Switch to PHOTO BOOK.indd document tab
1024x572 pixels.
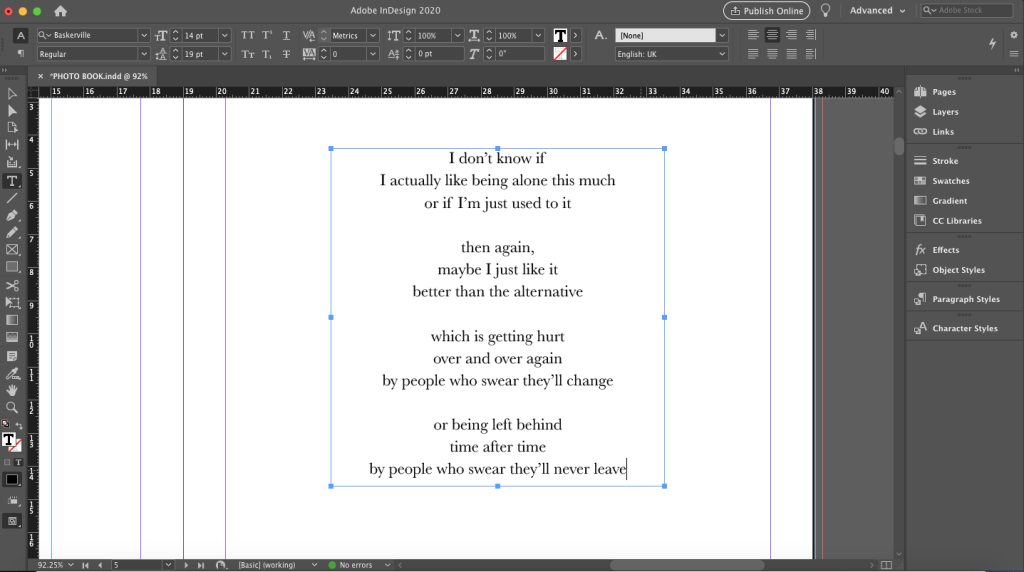92,75
